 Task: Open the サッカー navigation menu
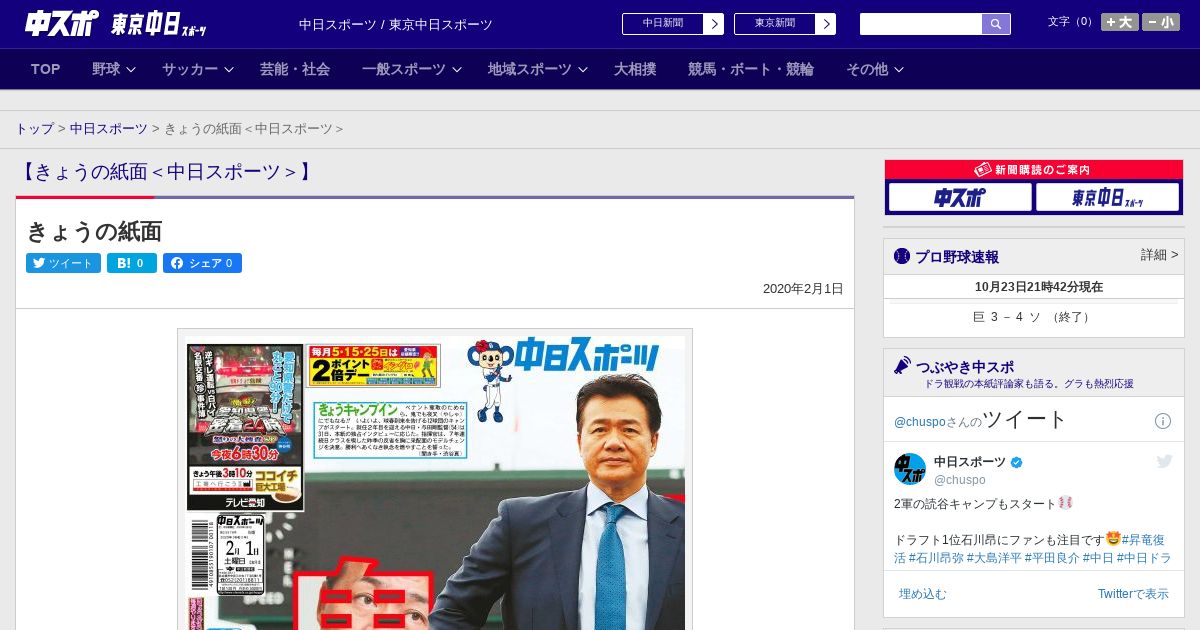coord(190,69)
